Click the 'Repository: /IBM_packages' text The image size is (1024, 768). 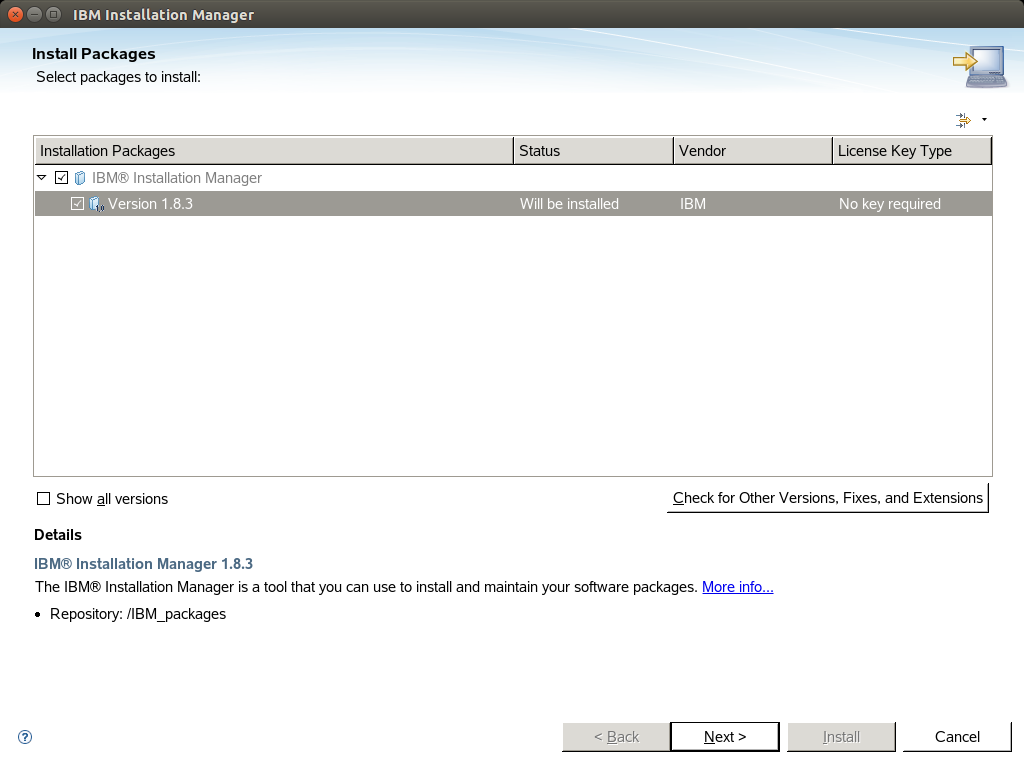click(x=138, y=614)
